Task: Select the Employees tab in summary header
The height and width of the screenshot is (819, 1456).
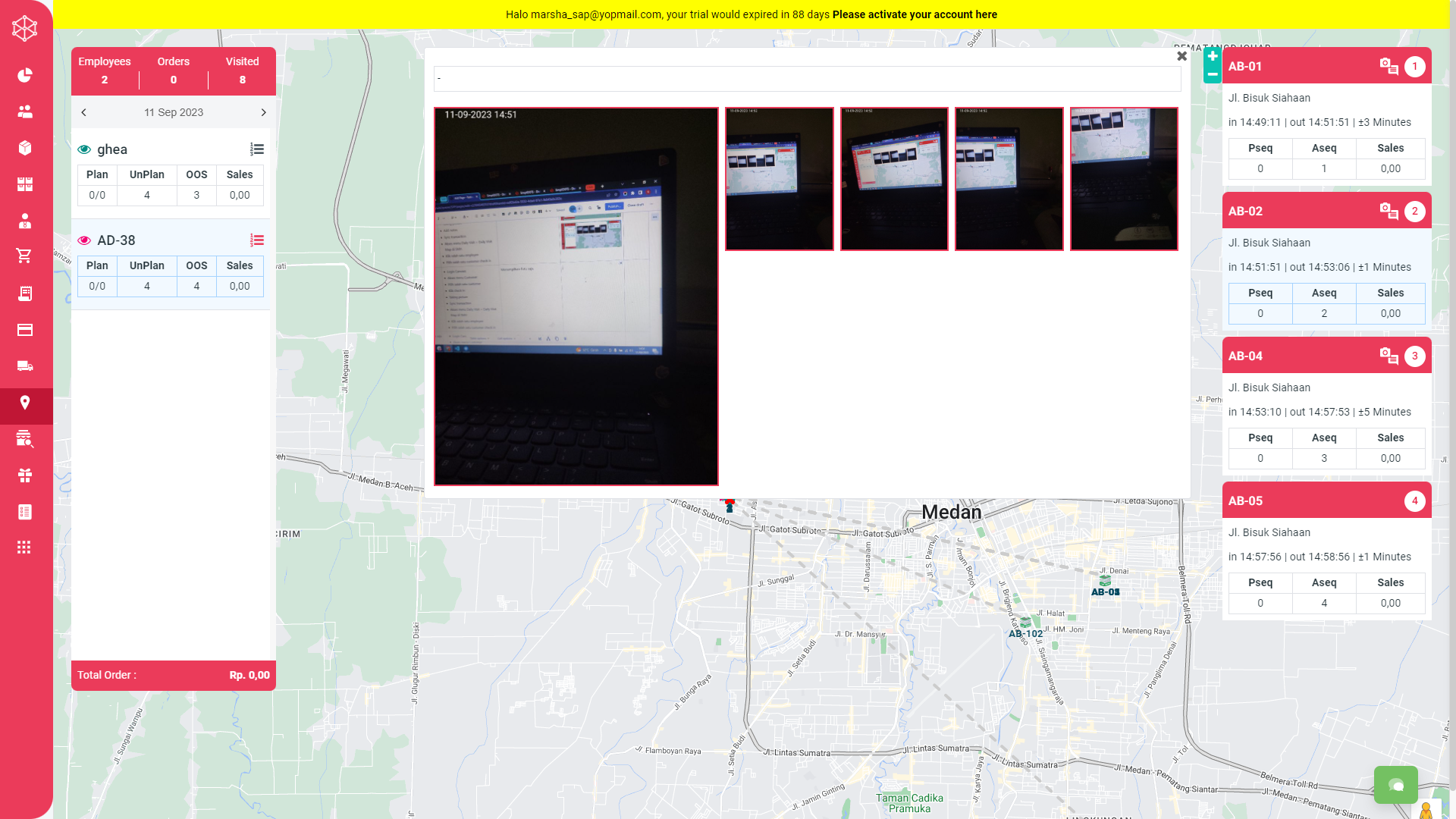Action: (x=105, y=71)
